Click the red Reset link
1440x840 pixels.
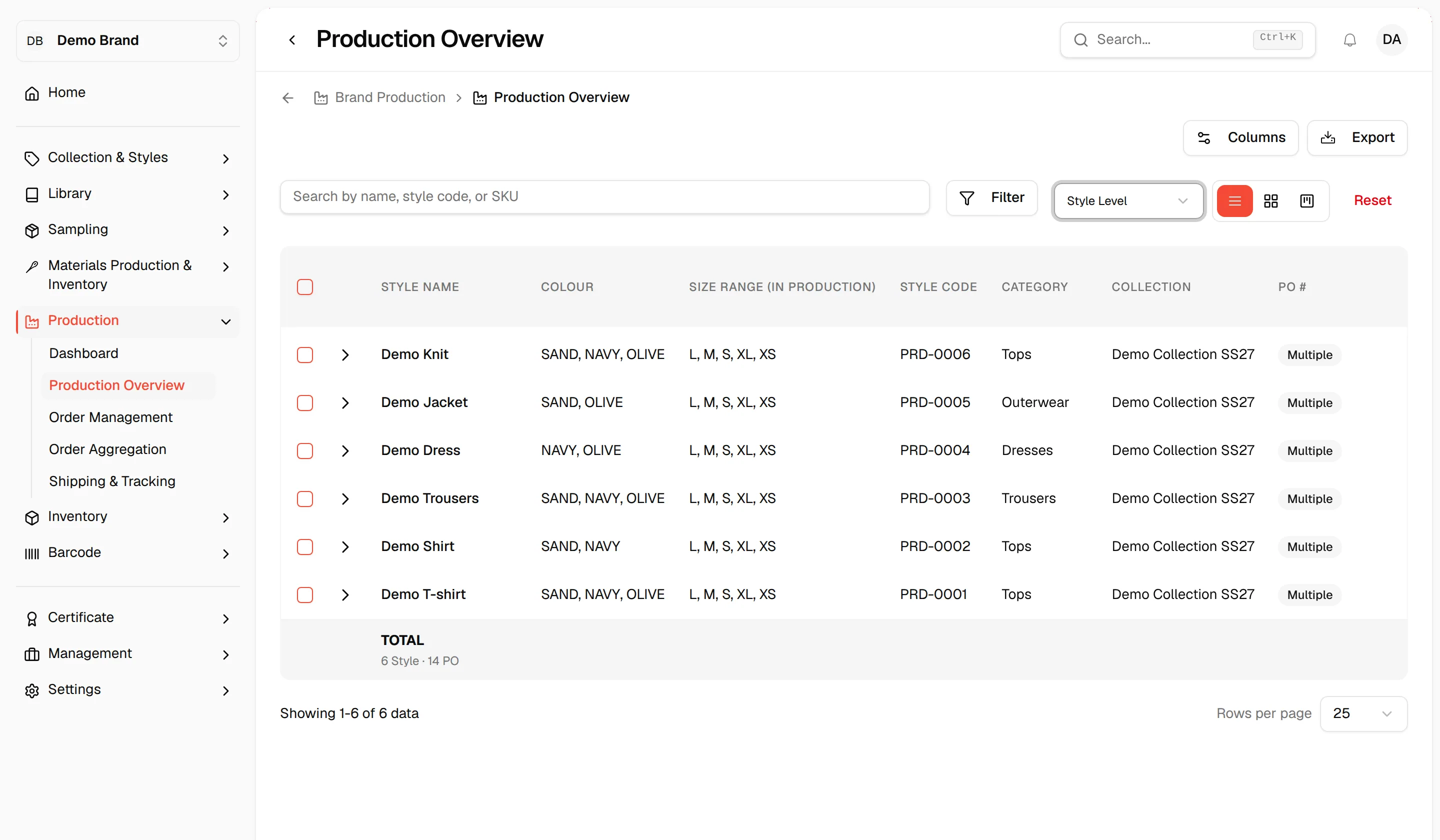(x=1372, y=200)
